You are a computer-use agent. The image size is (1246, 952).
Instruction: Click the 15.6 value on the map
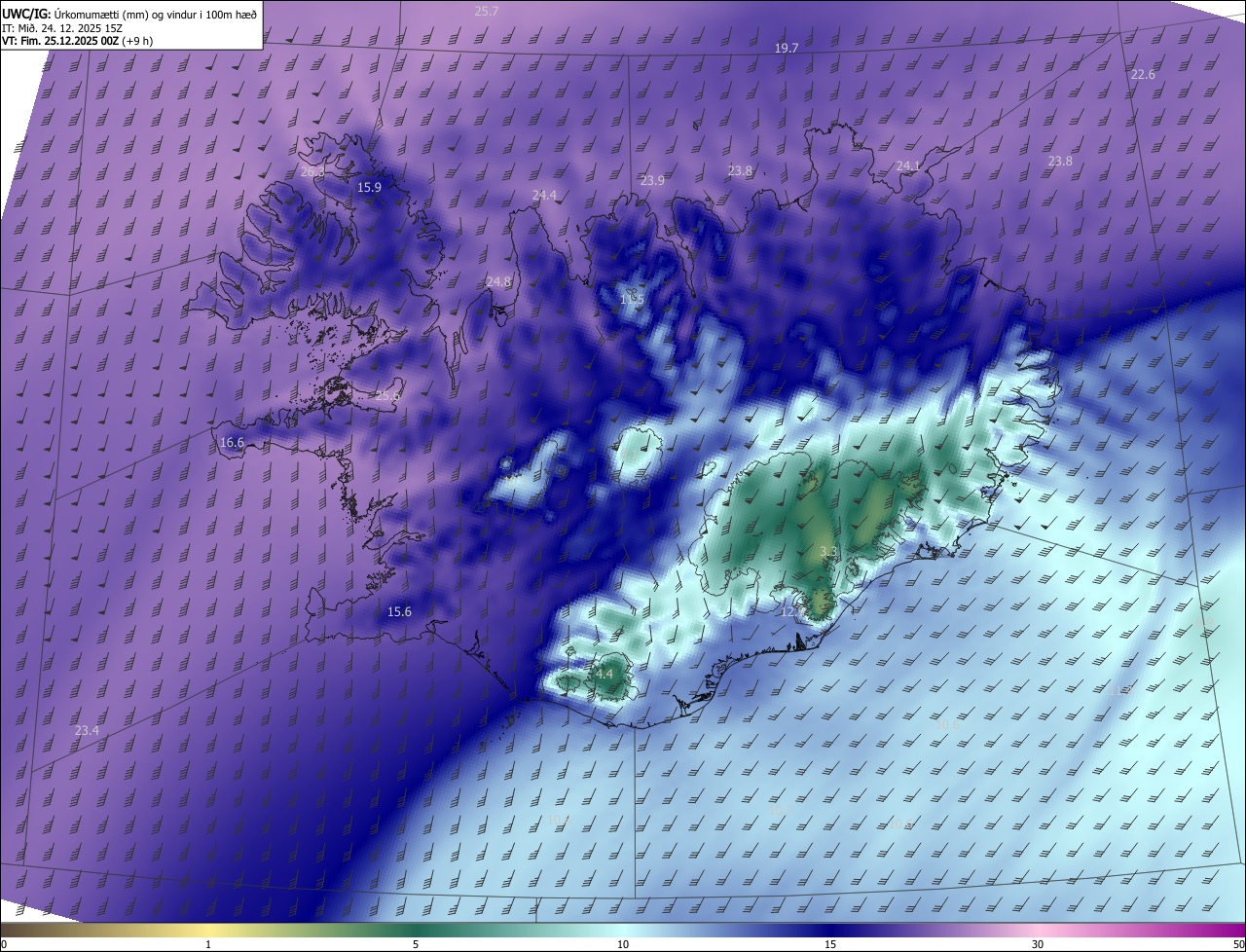tap(399, 611)
